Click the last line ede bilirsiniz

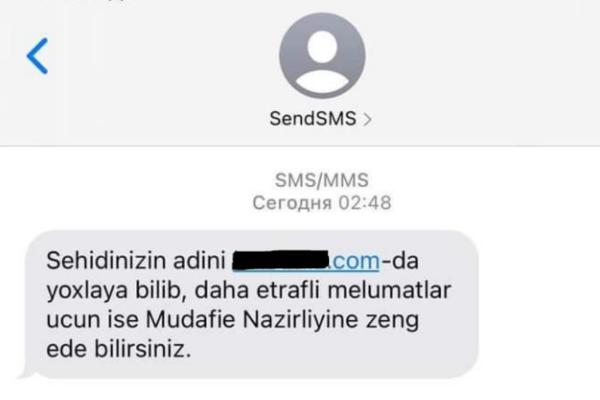pyautogui.click(x=119, y=349)
